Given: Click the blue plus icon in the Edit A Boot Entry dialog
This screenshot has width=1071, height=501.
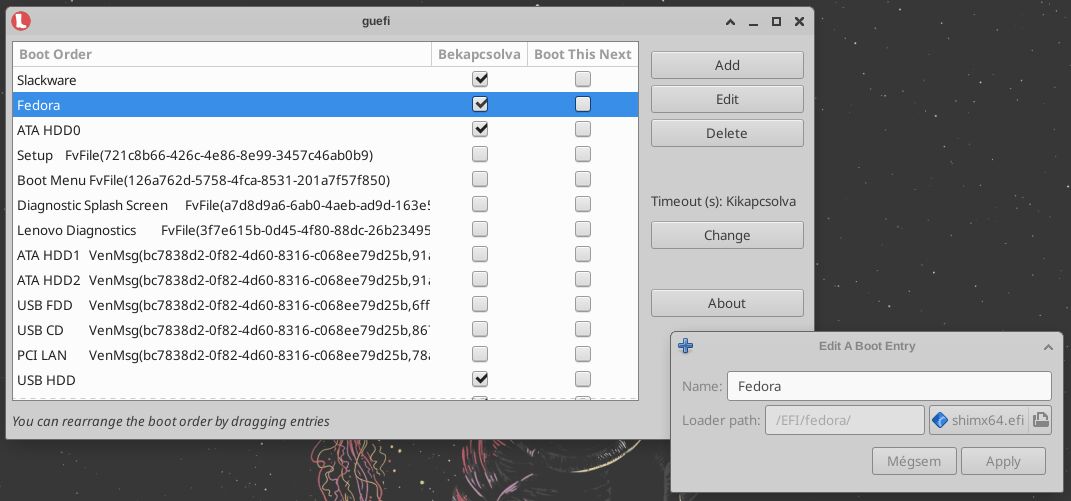Looking at the screenshot, I should point(686,346).
